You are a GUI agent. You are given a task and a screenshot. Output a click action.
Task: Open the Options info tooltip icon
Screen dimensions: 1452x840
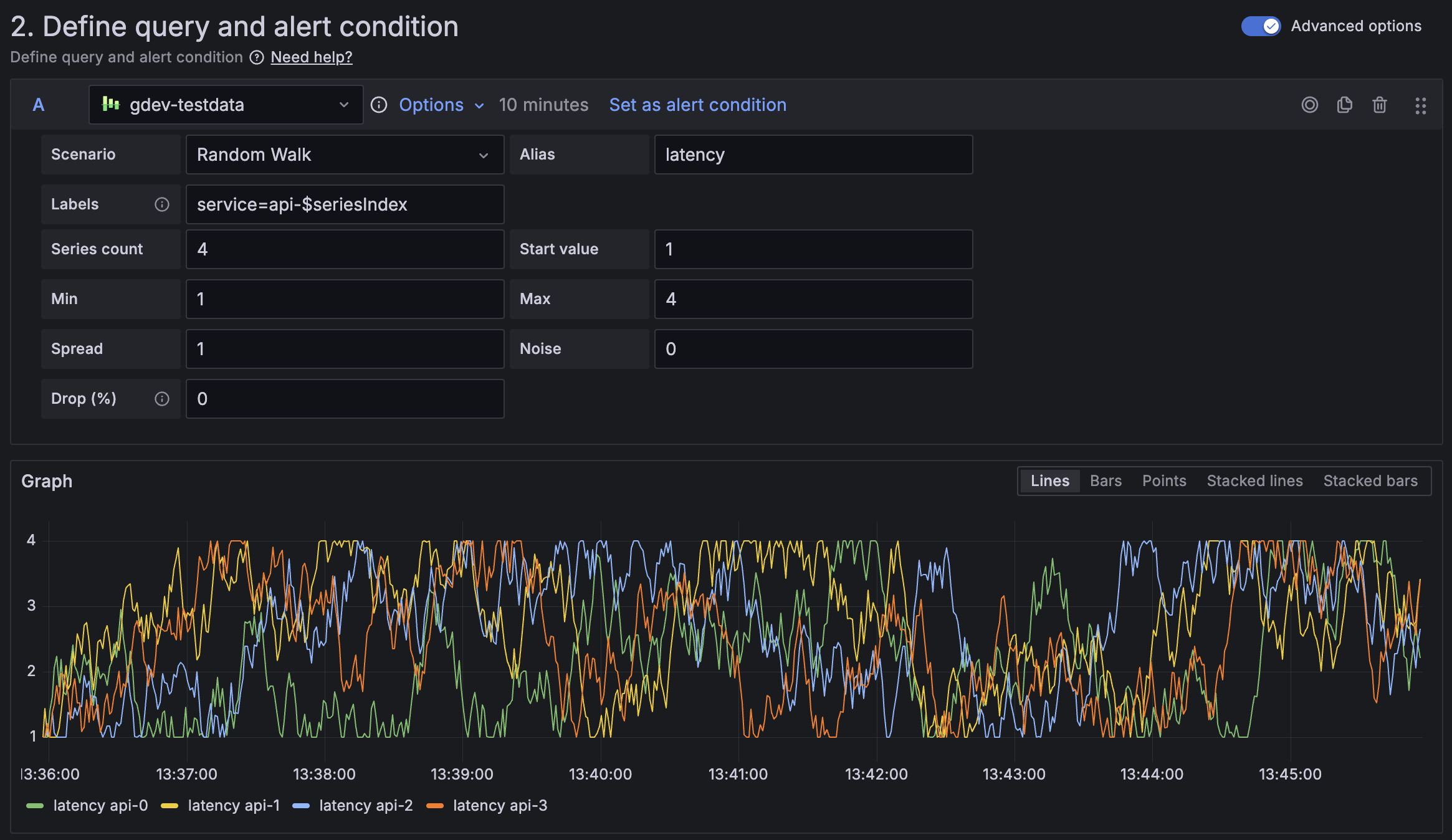379,105
